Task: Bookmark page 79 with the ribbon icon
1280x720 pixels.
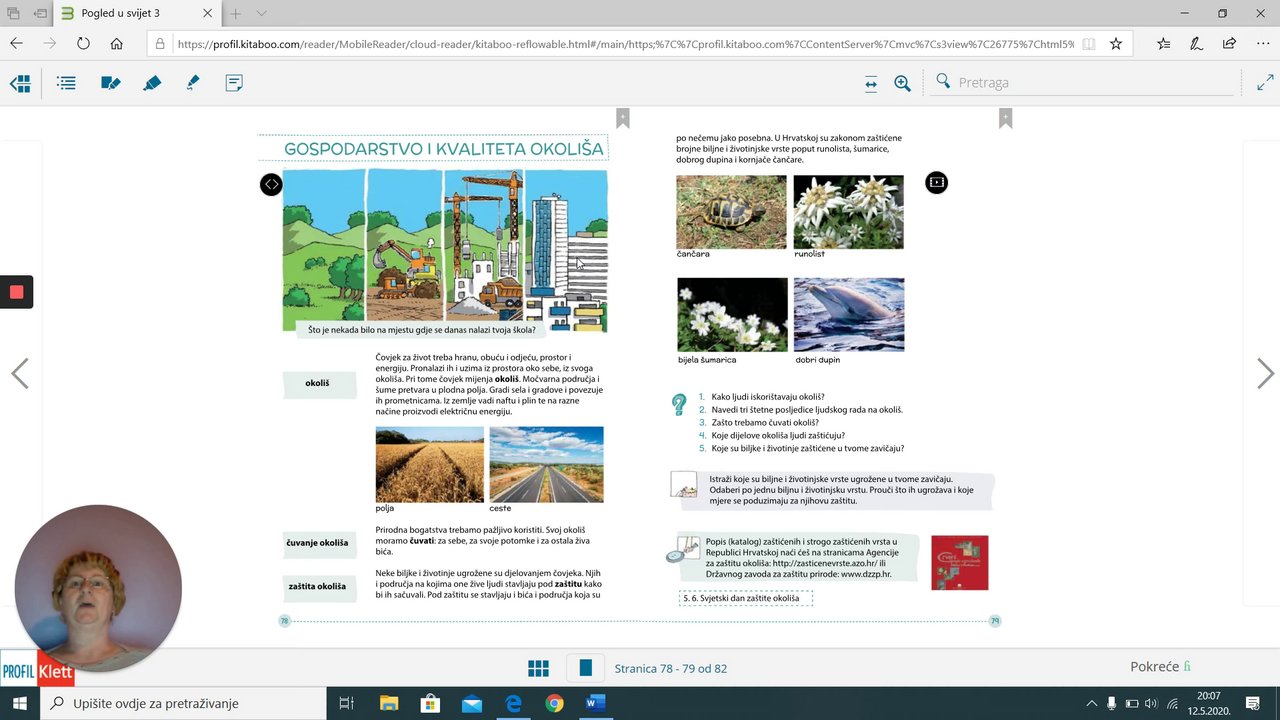Action: click(x=1005, y=118)
